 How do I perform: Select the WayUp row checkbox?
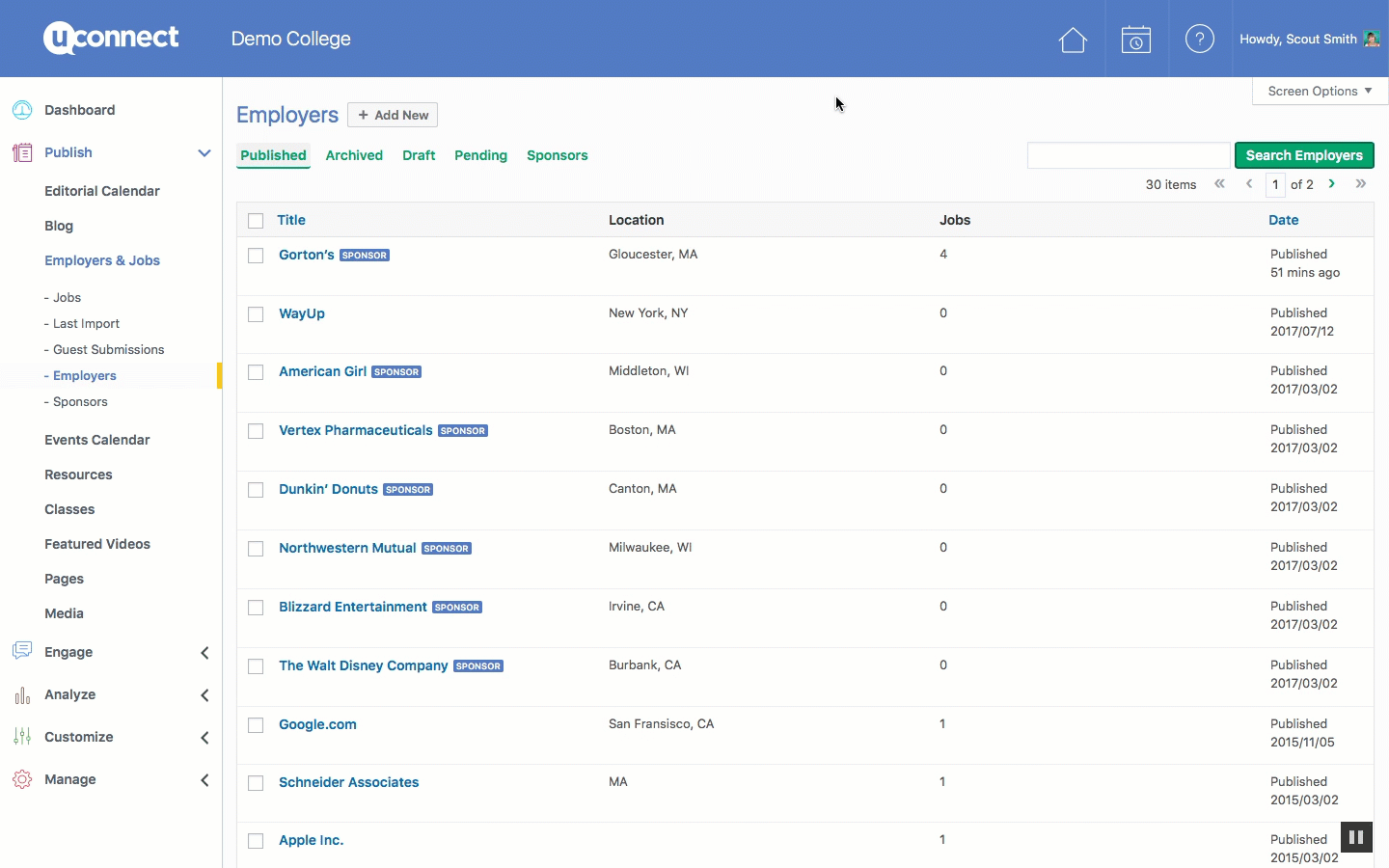tap(256, 314)
